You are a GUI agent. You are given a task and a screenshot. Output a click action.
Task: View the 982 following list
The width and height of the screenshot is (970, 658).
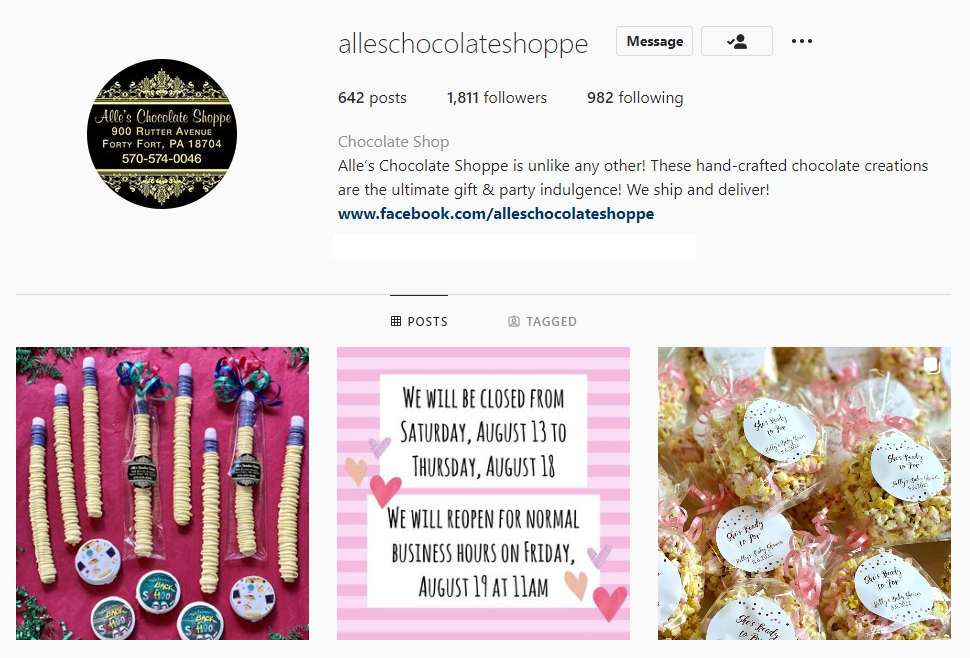[x=635, y=98]
